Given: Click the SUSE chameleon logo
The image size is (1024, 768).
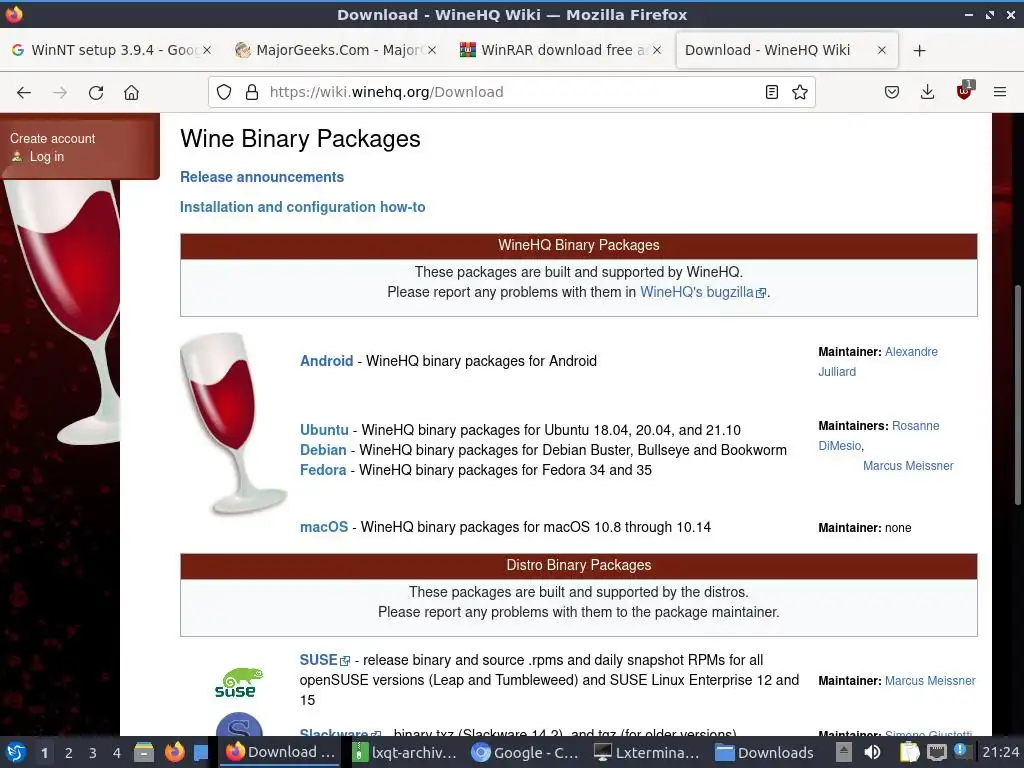Looking at the screenshot, I should click(x=239, y=682).
